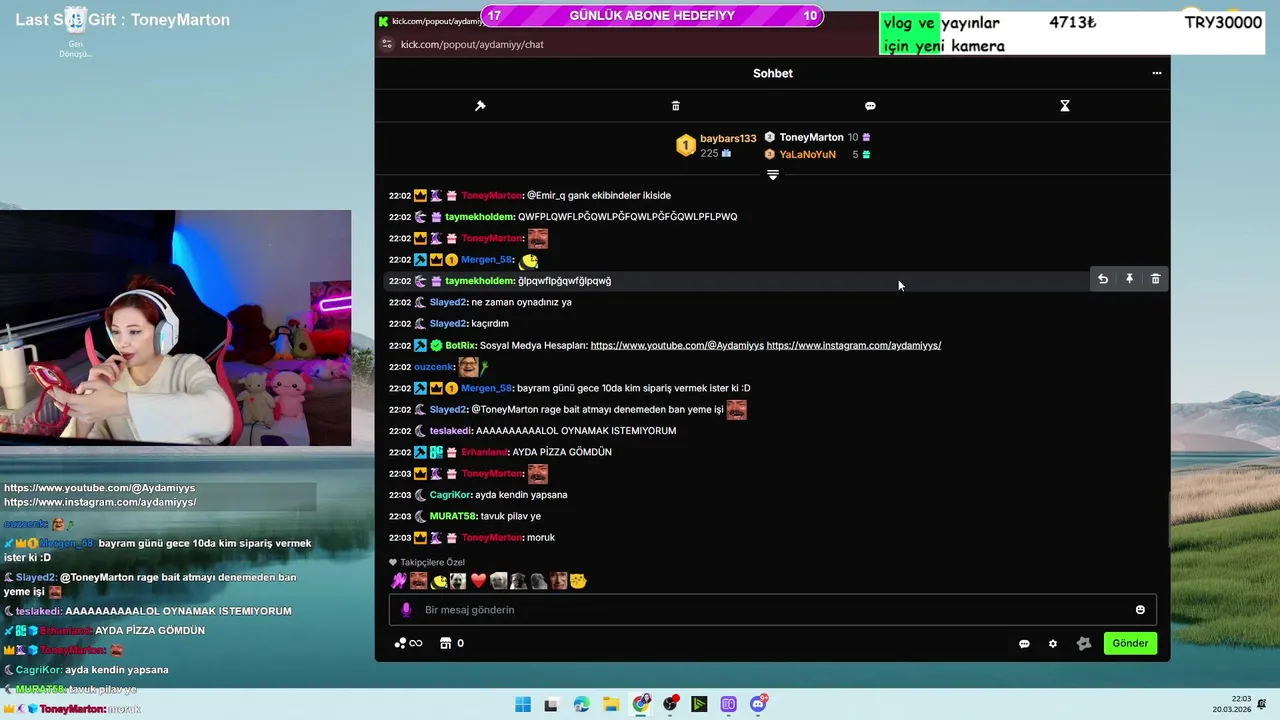This screenshot has height=720, width=1280.
Task: Click the chat bubble icon near Gönder
Action: point(1024,644)
